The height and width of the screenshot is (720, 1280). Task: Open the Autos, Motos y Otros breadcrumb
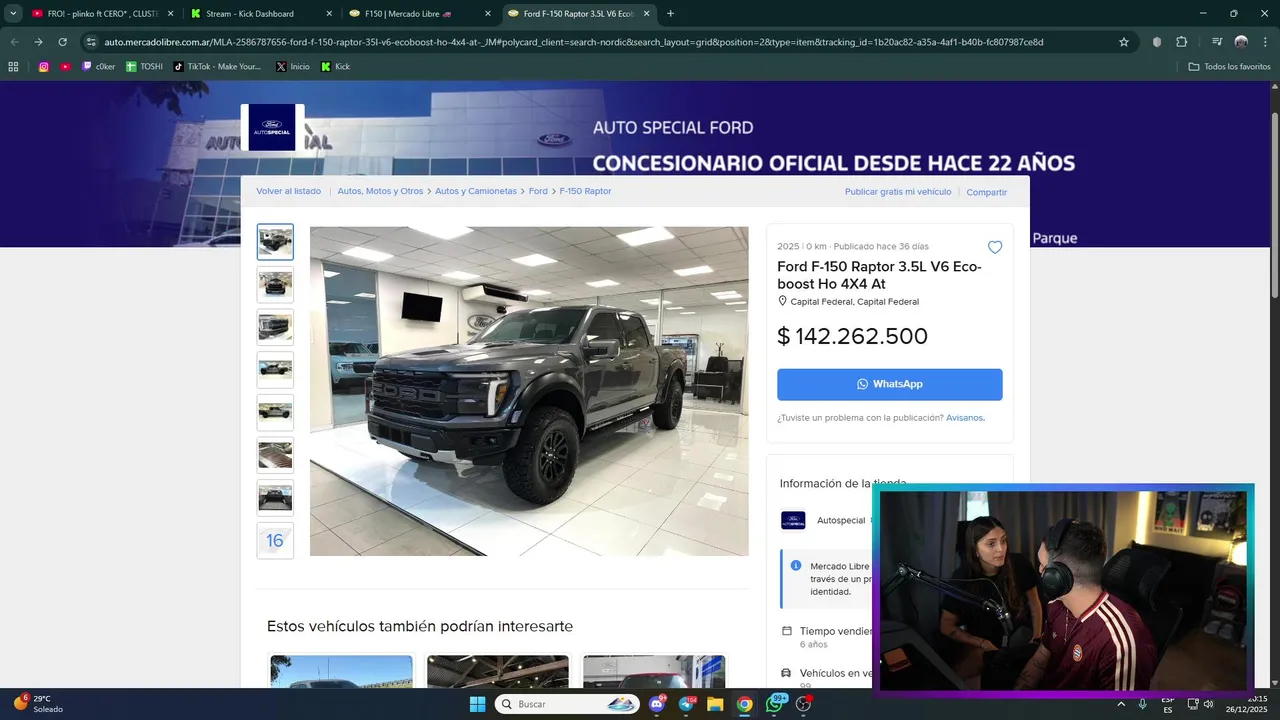[380, 191]
